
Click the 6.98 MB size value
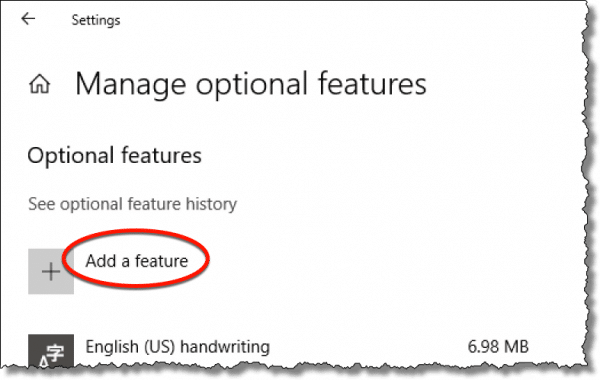(x=498, y=347)
